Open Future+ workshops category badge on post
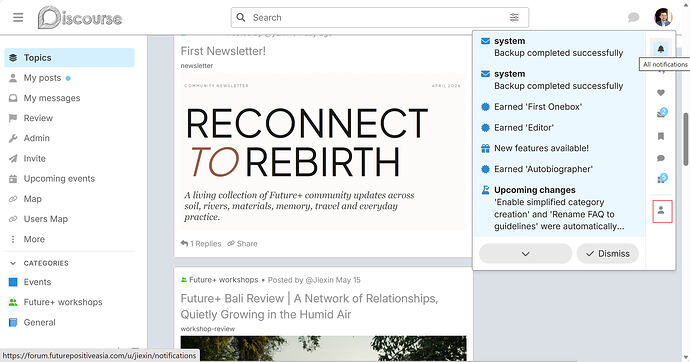Viewport: 690px width, 362px height. (220, 280)
